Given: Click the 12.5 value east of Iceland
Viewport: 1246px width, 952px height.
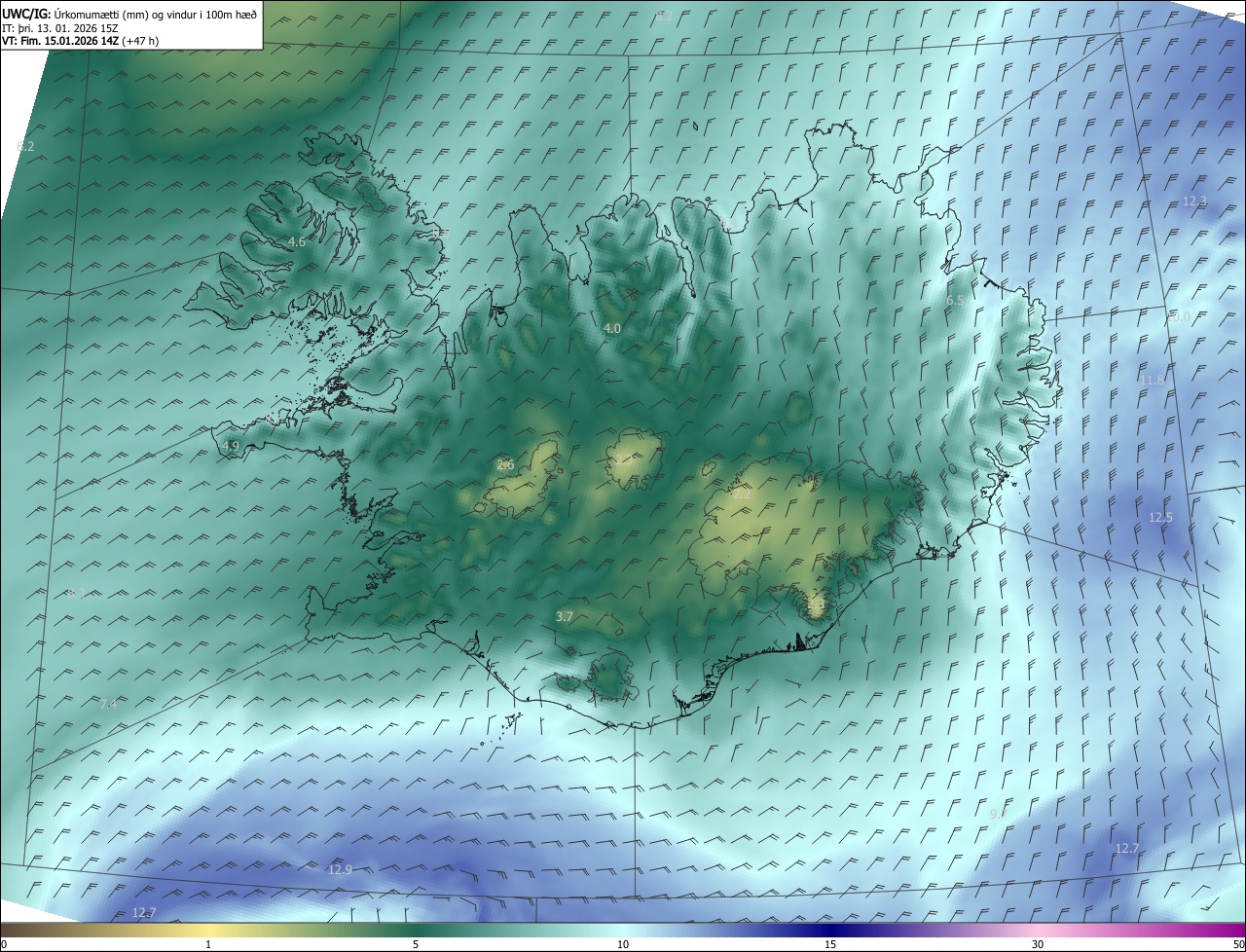Looking at the screenshot, I should tap(1160, 517).
